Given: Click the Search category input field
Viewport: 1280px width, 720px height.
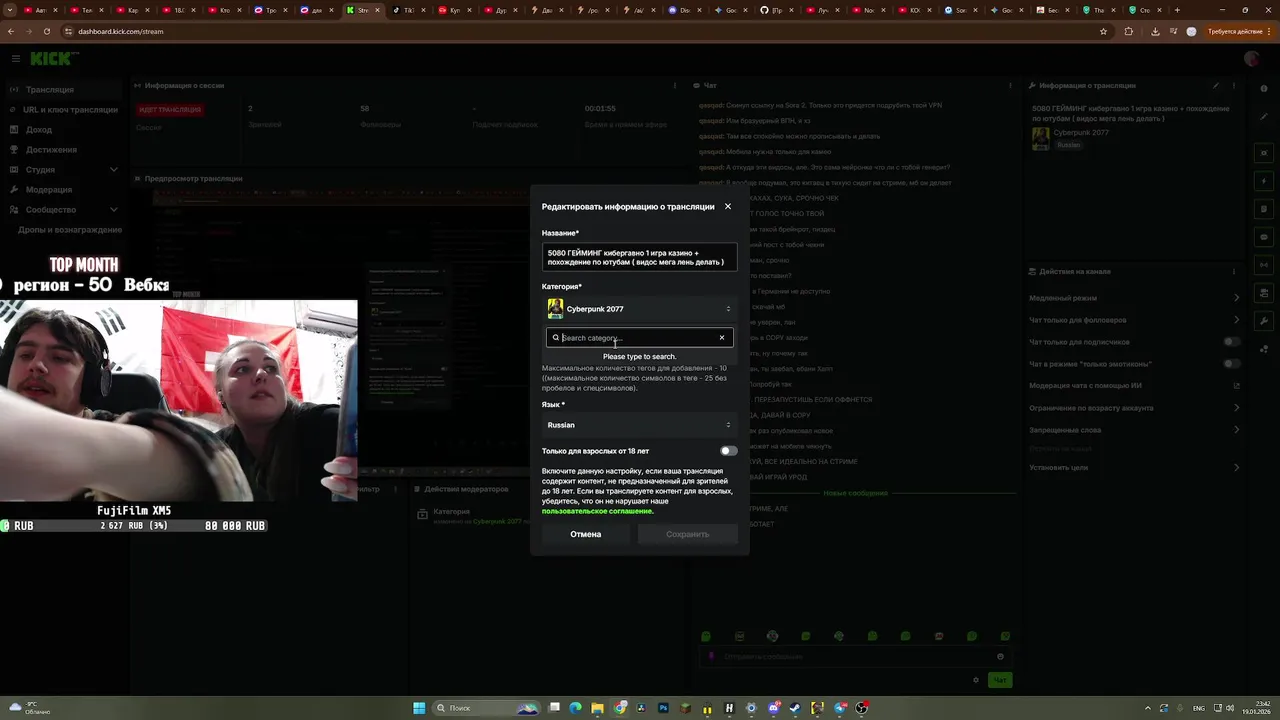Looking at the screenshot, I should coord(638,338).
